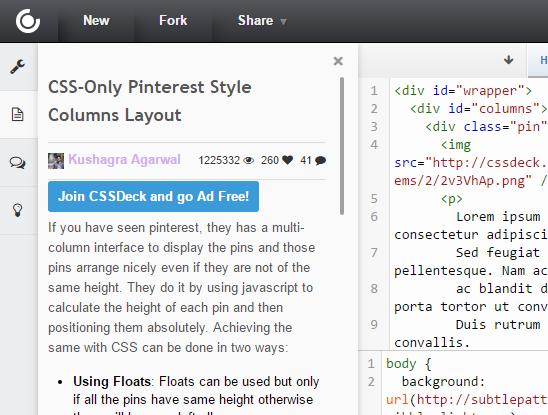Image resolution: width=548 pixels, height=415 pixels.
Task: Expand the Share dropdown menu
Action: pos(262,20)
